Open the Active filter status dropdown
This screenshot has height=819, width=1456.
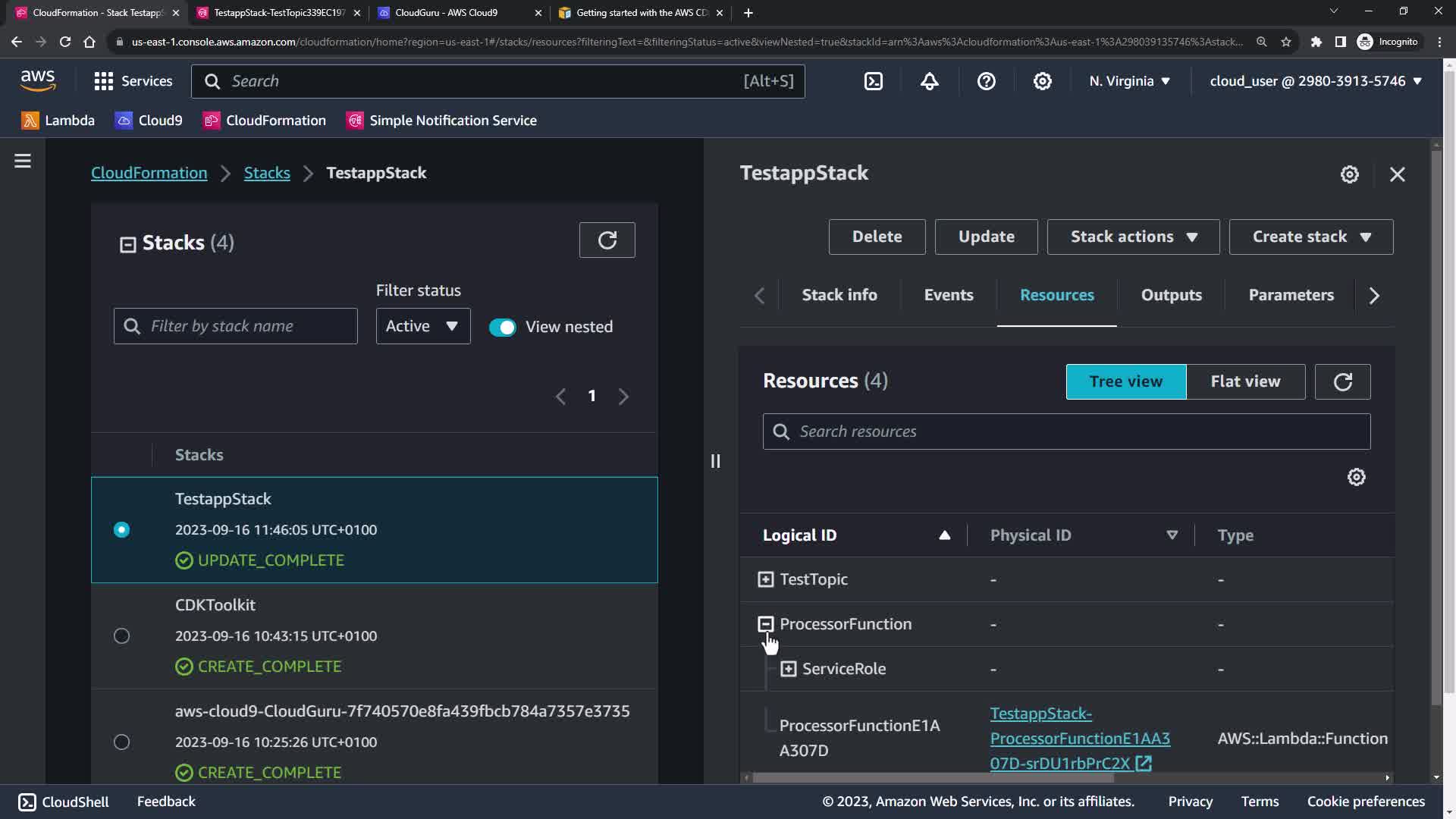point(422,326)
